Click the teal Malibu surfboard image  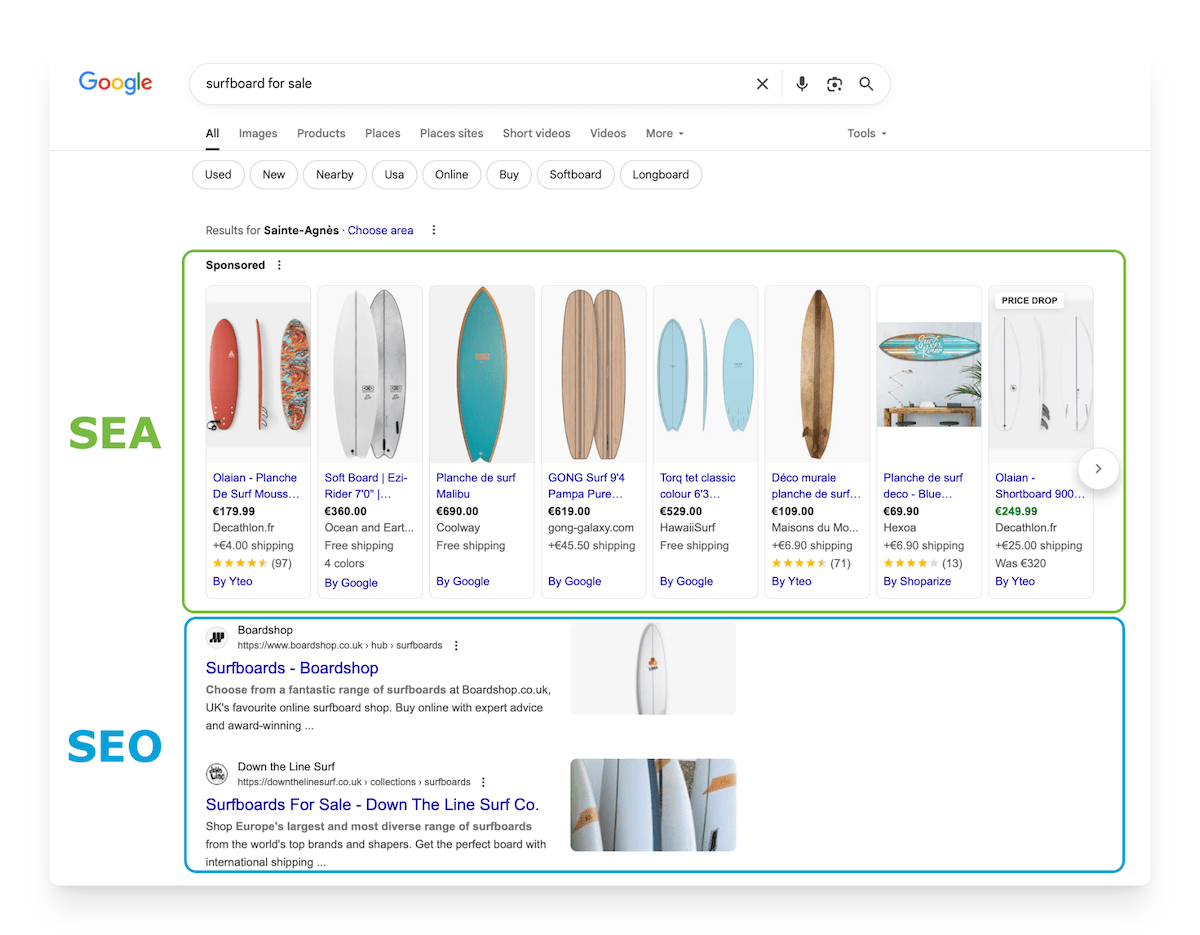point(482,373)
